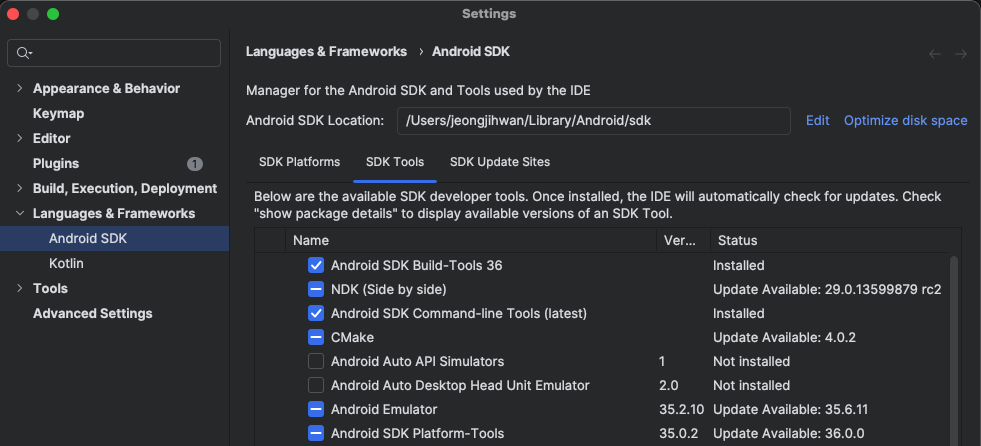Screen dimensions: 981x446
Task: Select Kotlin in the sidebar
Action: coord(66,263)
